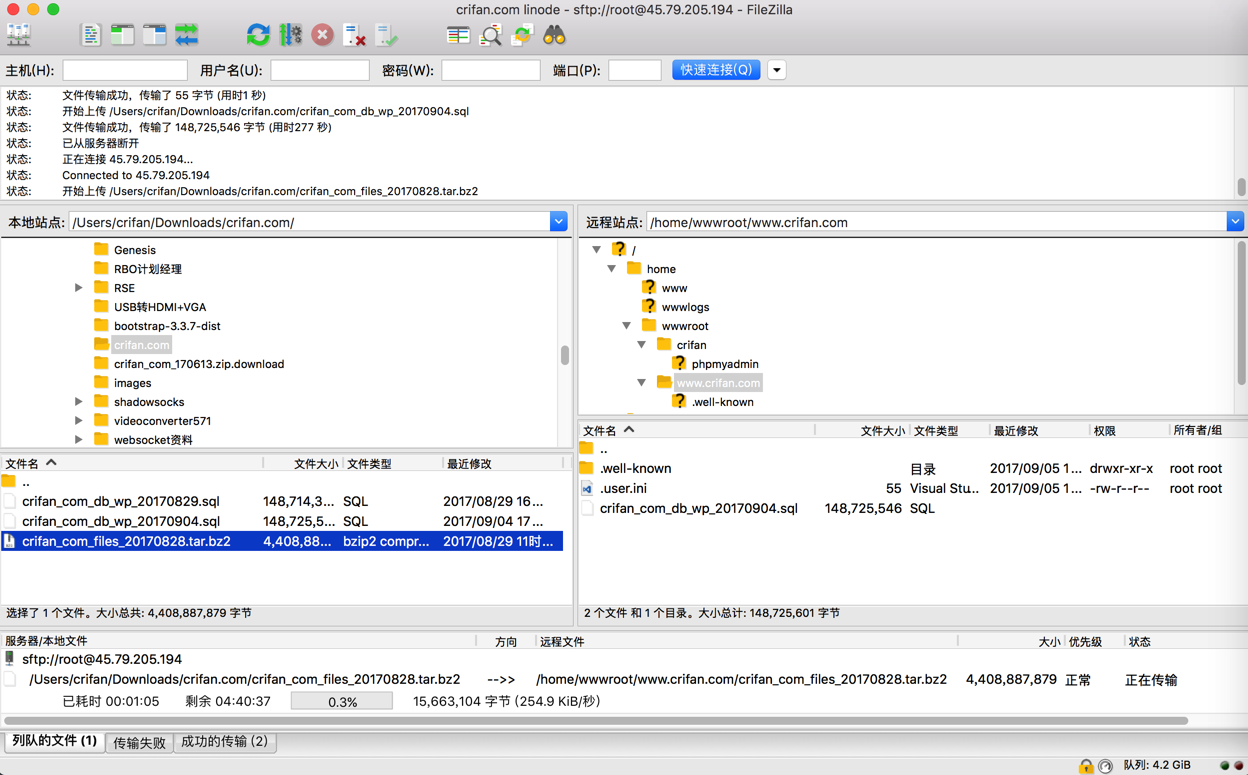Click the server icon beside sftp://root@45.79.205.194

pos(10,659)
